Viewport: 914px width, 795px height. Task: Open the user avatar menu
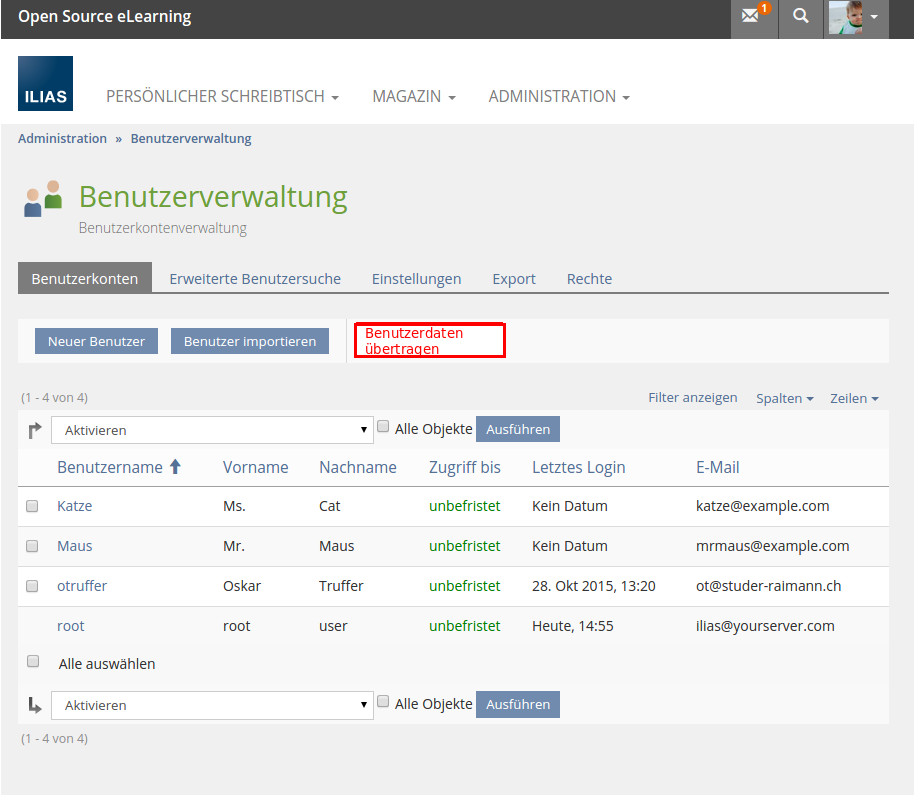point(856,18)
